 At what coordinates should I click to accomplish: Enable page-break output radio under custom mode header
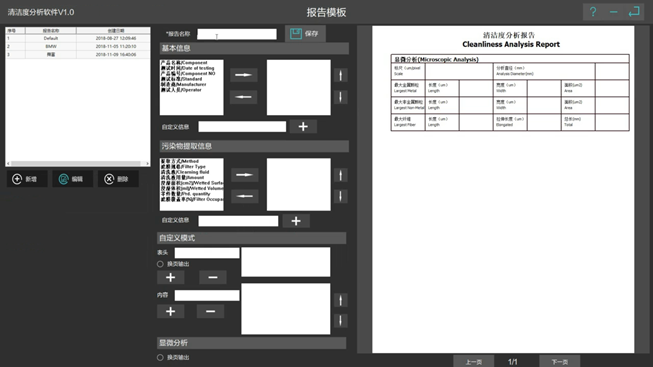(x=160, y=264)
